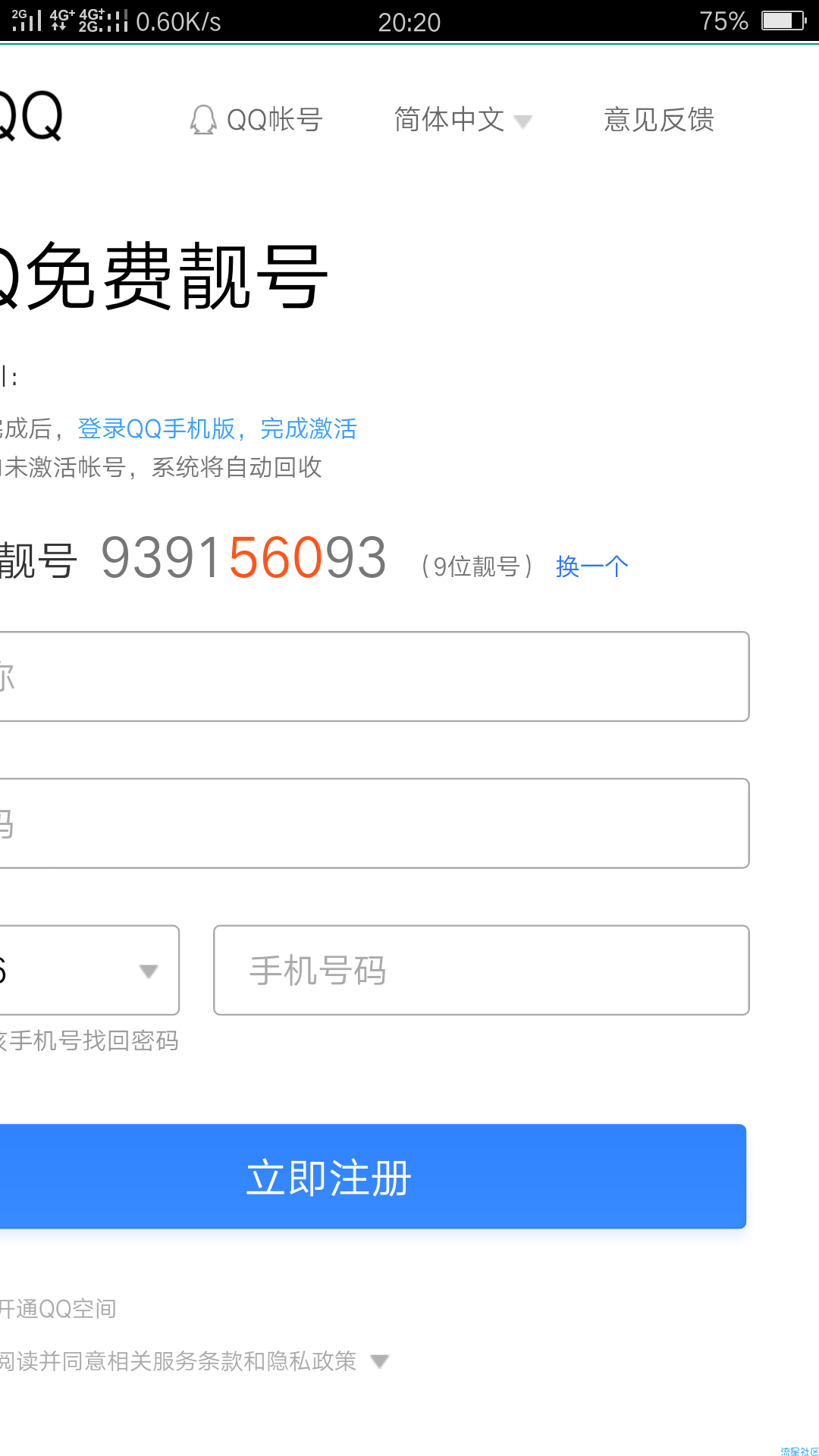Viewport: 819px width, 1456px height.
Task: Click the 立即注册 button
Action: pos(373,1177)
